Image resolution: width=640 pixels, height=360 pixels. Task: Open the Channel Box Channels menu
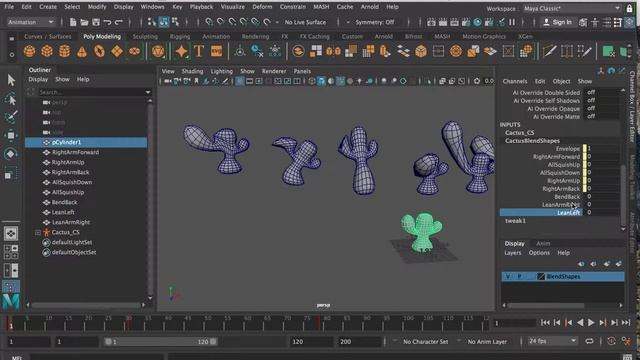click(x=515, y=81)
